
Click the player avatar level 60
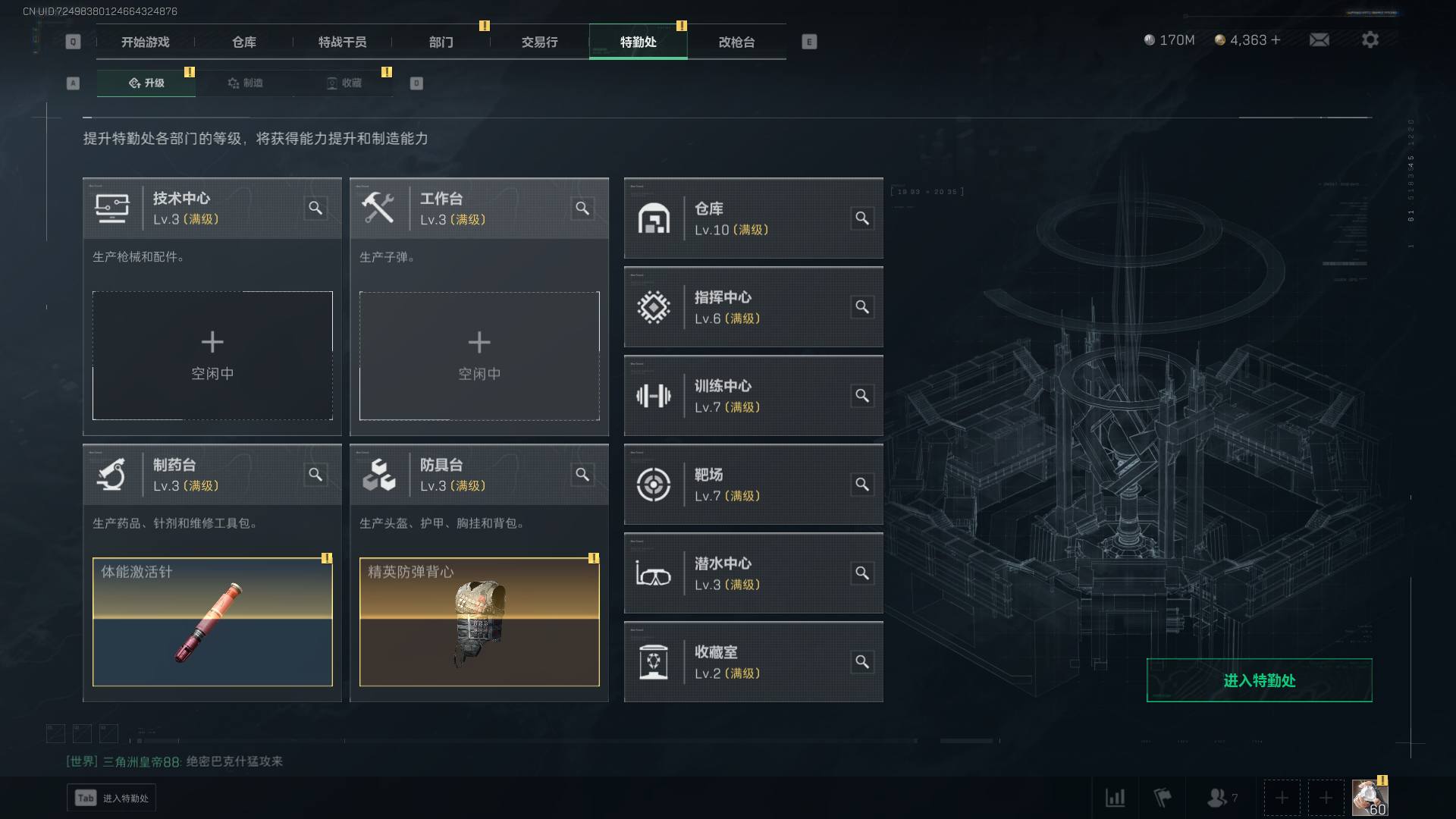[1370, 798]
